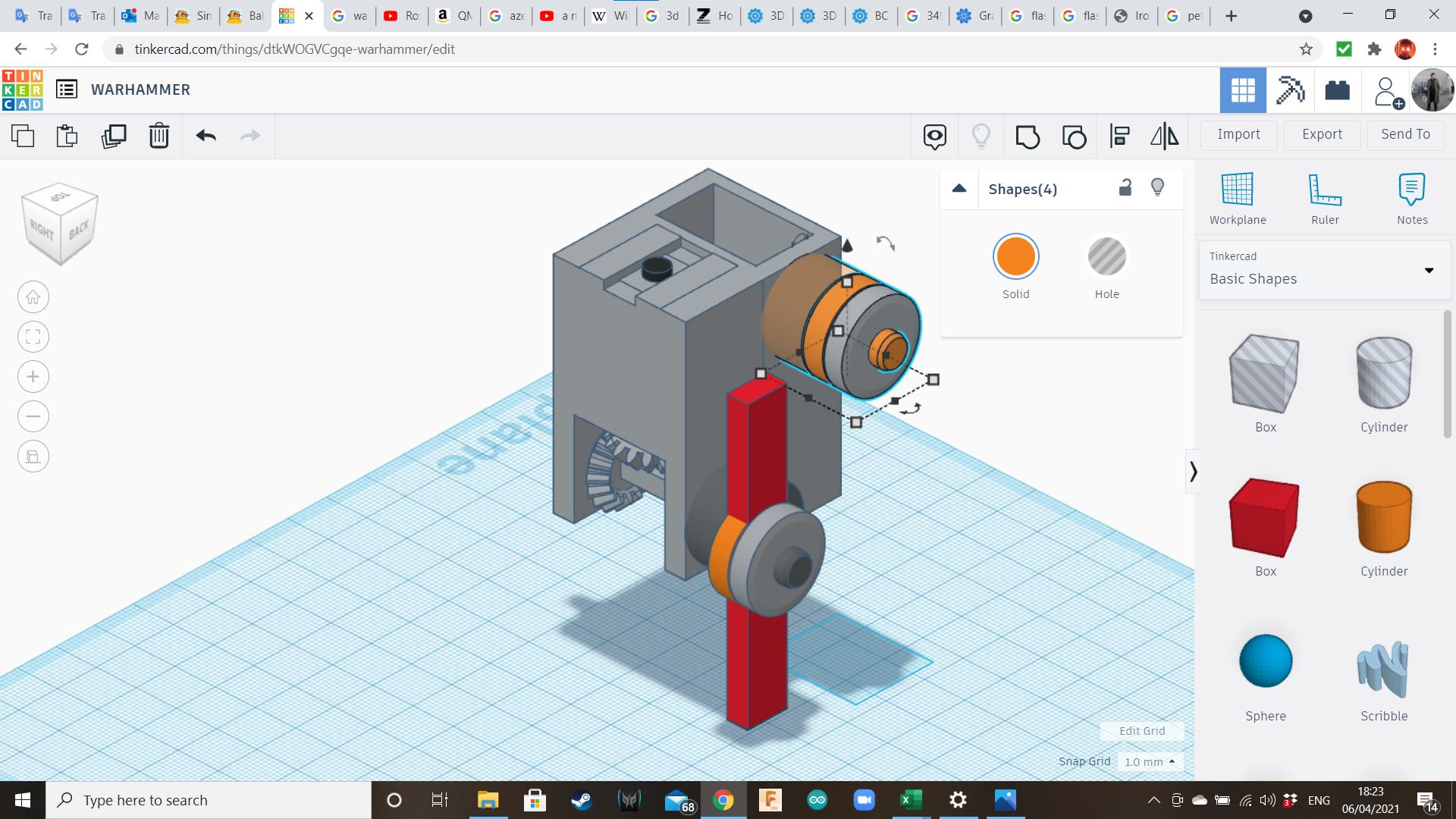Viewport: 1456px width, 819px height.
Task: Collapse the Shapes(4) inspector panel
Action: [959, 189]
